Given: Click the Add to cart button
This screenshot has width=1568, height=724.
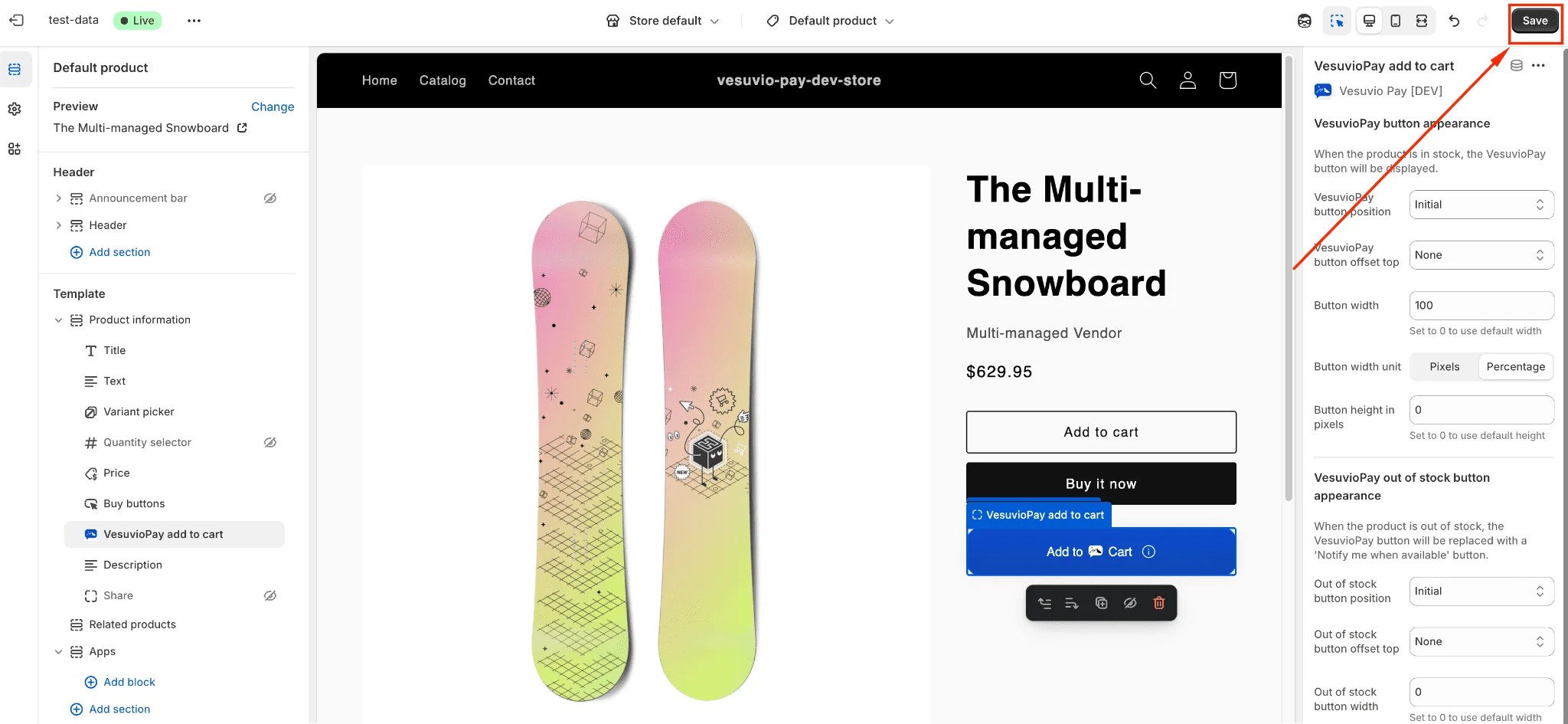Looking at the screenshot, I should (1100, 432).
